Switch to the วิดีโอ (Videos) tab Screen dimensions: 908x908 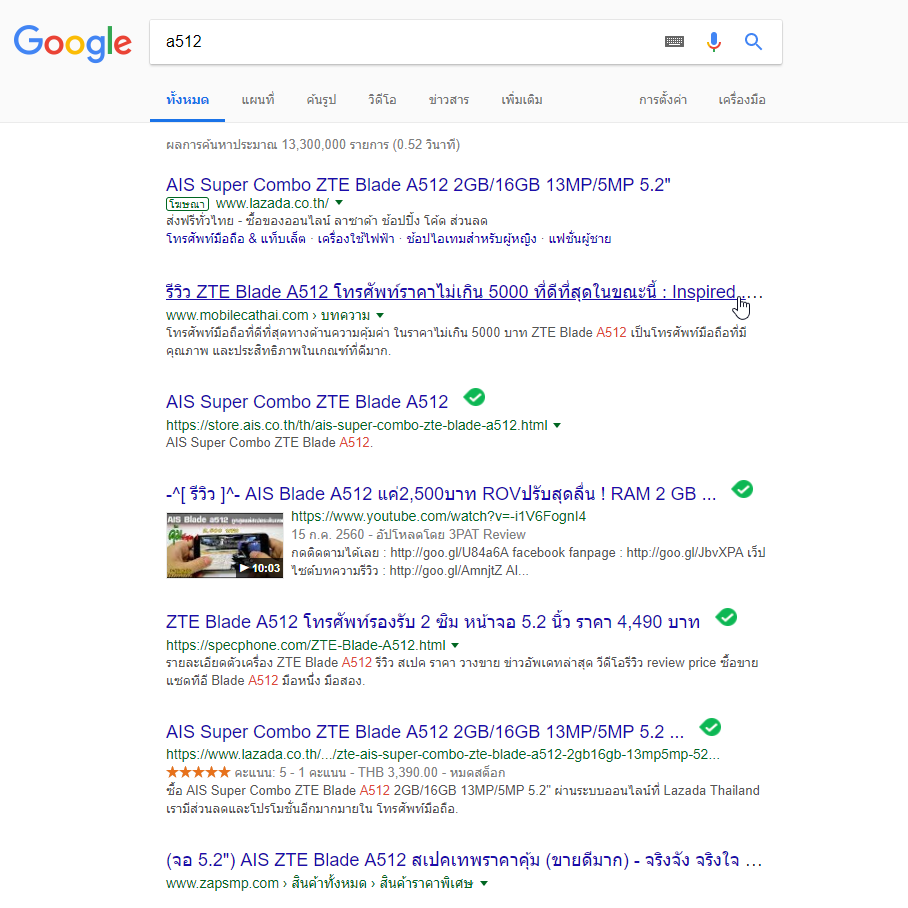382,100
